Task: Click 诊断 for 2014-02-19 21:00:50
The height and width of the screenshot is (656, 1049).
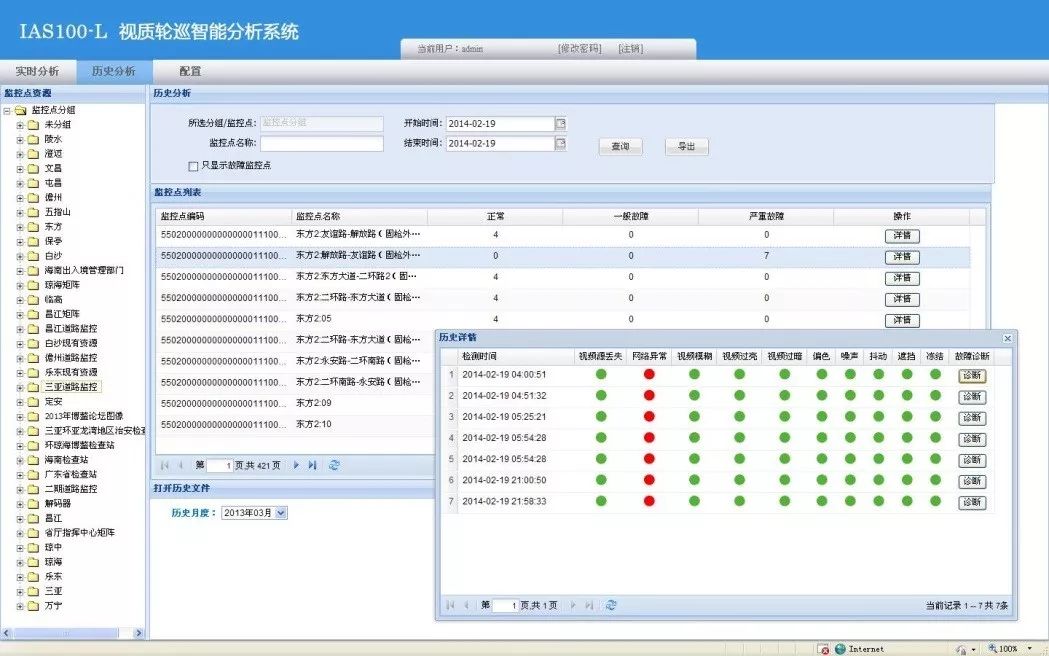Action: [x=971, y=481]
